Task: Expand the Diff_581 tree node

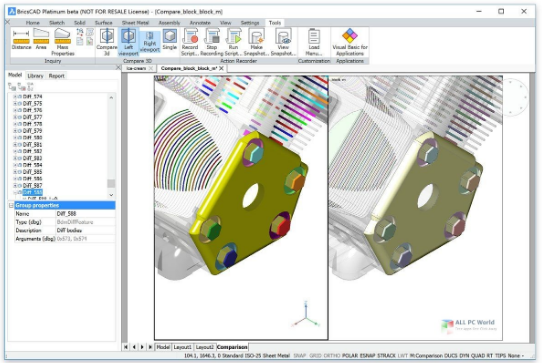Action: pos(15,145)
